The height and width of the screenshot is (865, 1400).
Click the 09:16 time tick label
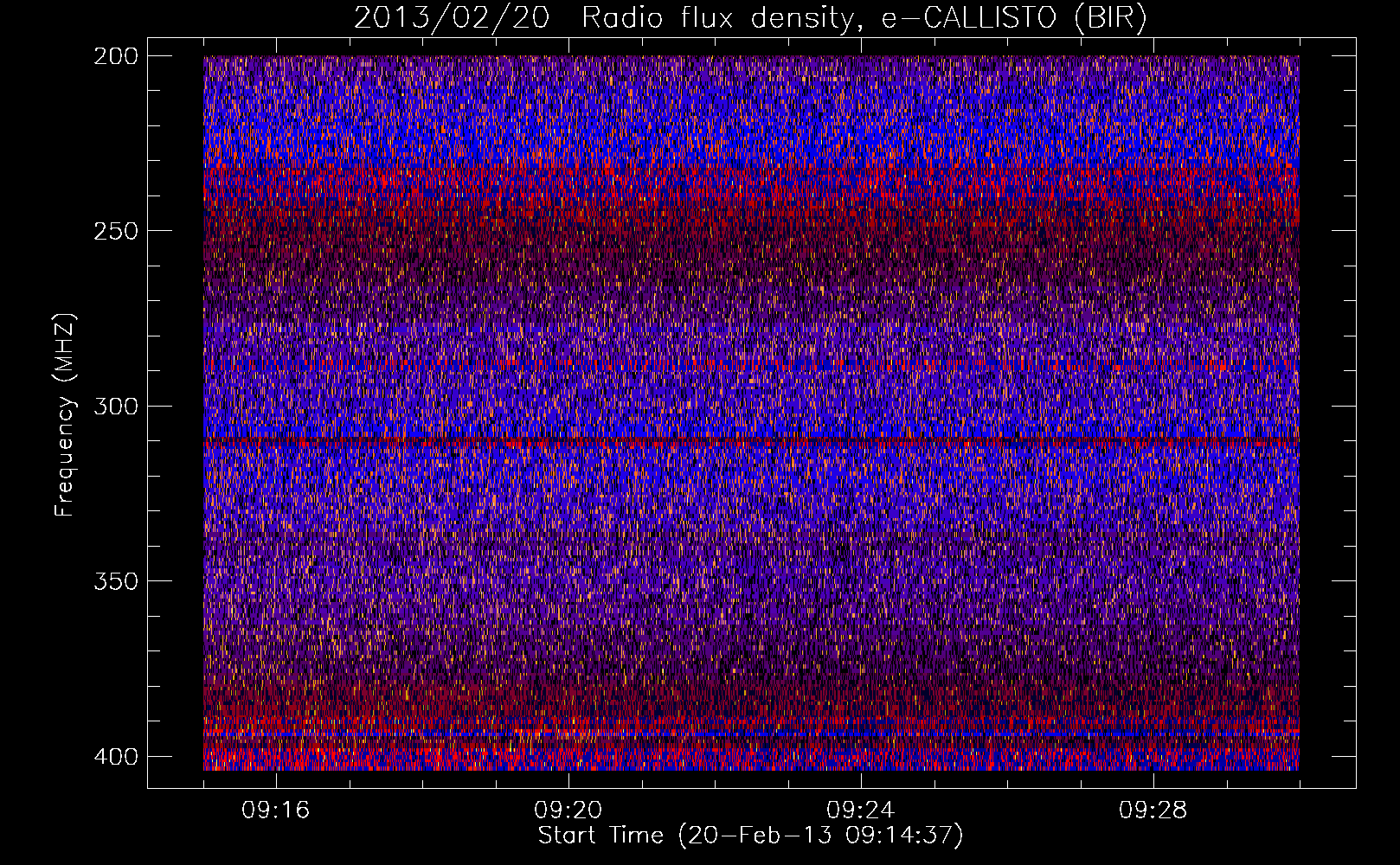click(x=276, y=811)
